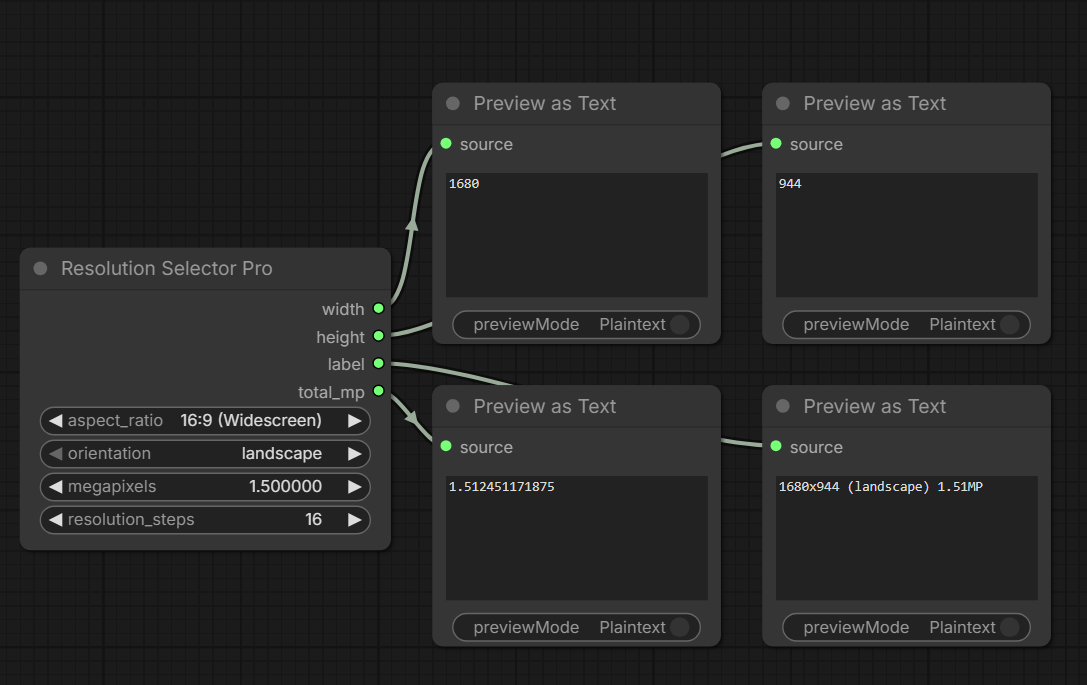Select title bar of the 944 preview node
1087x685 pixels.
tap(907, 104)
